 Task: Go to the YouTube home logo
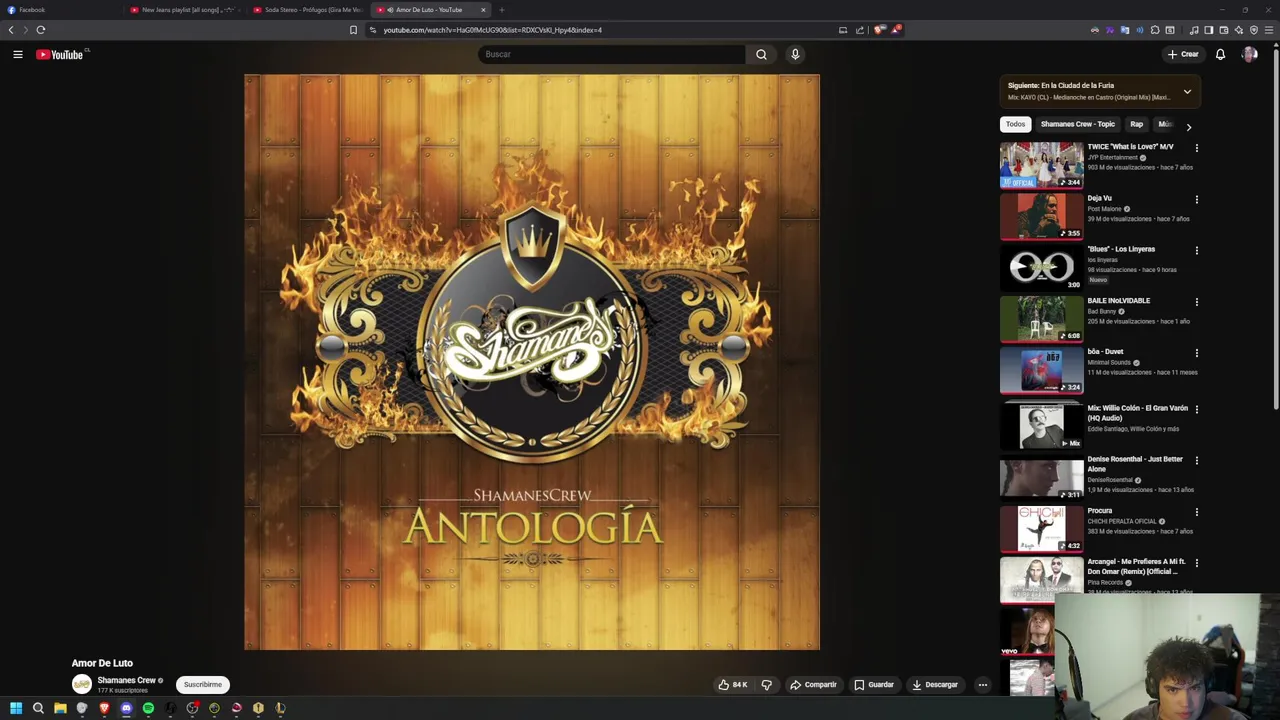pyautogui.click(x=60, y=55)
